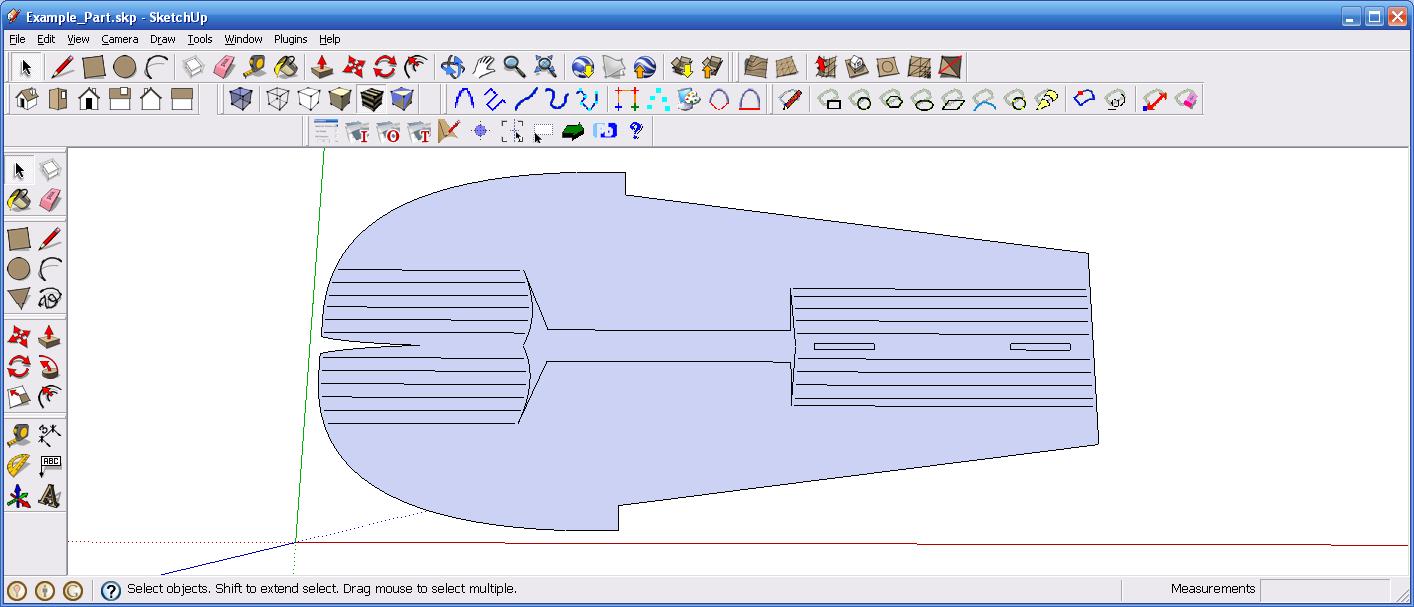Pick the Protractor tool in left palette
Image resolution: width=1414 pixels, height=607 pixels.
click(19, 465)
